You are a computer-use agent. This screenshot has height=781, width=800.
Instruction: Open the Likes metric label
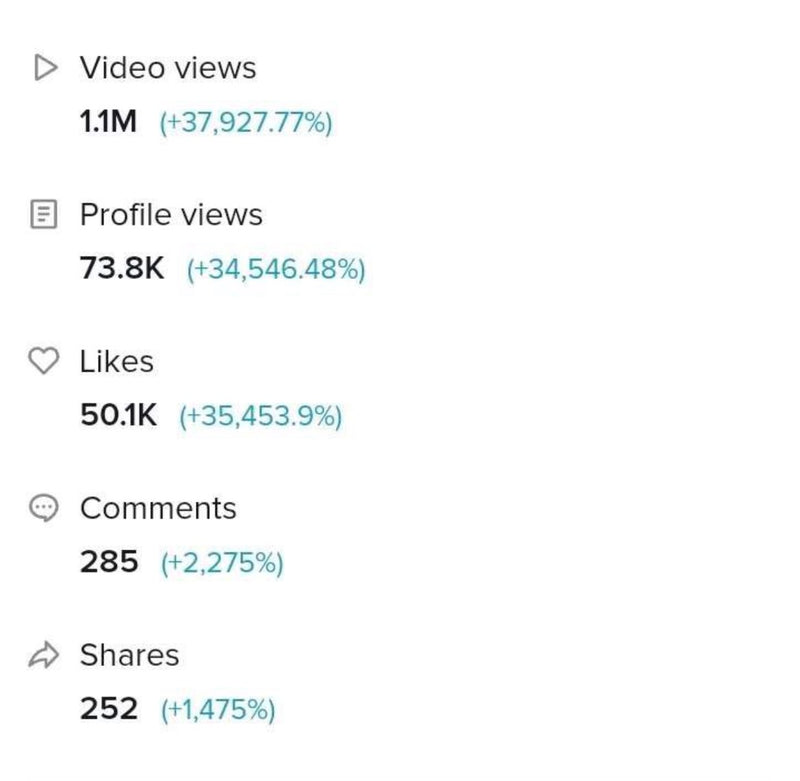tap(116, 361)
